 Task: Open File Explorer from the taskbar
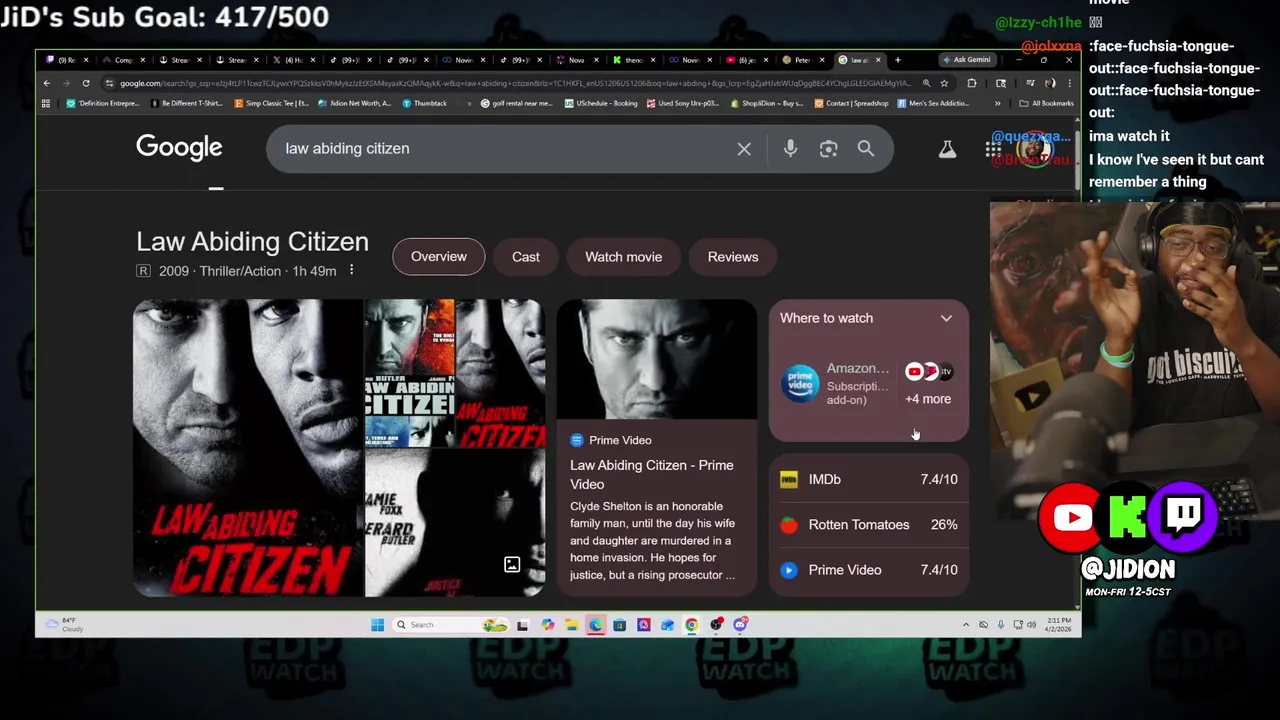tap(571, 625)
